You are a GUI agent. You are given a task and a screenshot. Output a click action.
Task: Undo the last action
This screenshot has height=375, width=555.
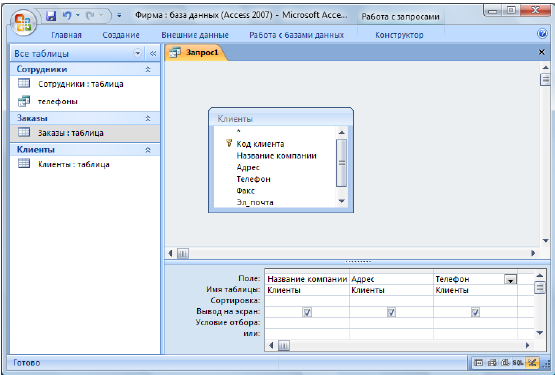pos(67,16)
